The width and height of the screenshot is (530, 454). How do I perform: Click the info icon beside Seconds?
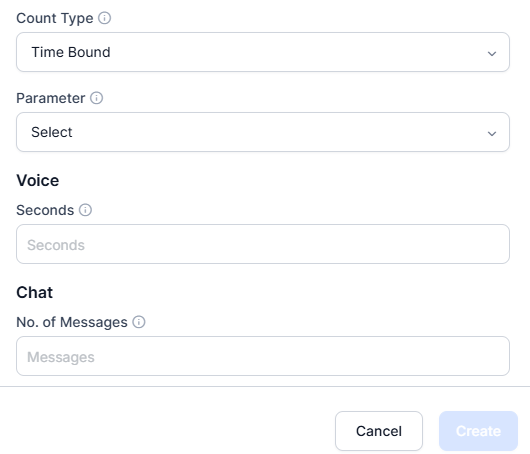pos(85,210)
